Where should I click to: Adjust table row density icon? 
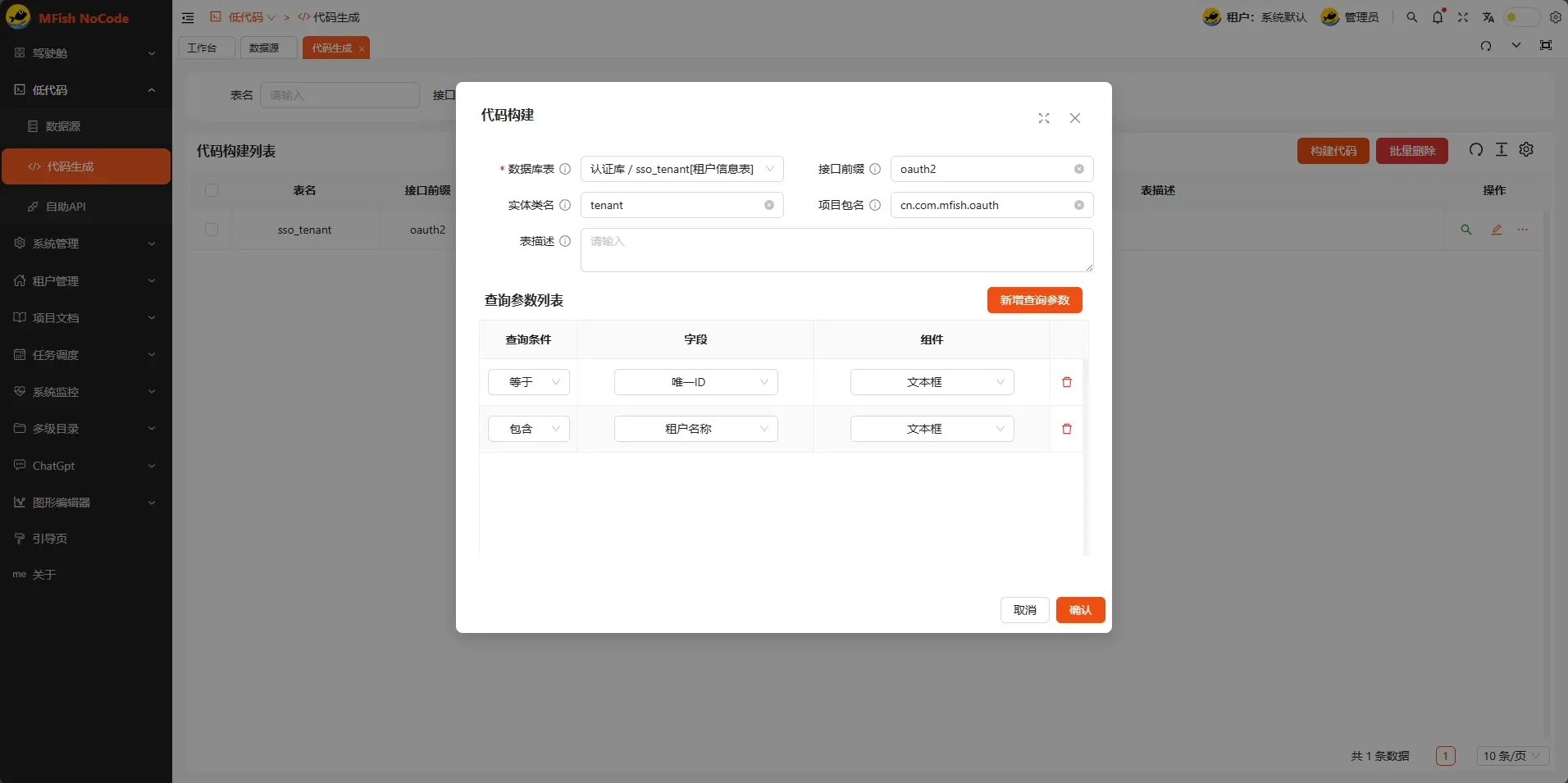pyautogui.click(x=1502, y=150)
